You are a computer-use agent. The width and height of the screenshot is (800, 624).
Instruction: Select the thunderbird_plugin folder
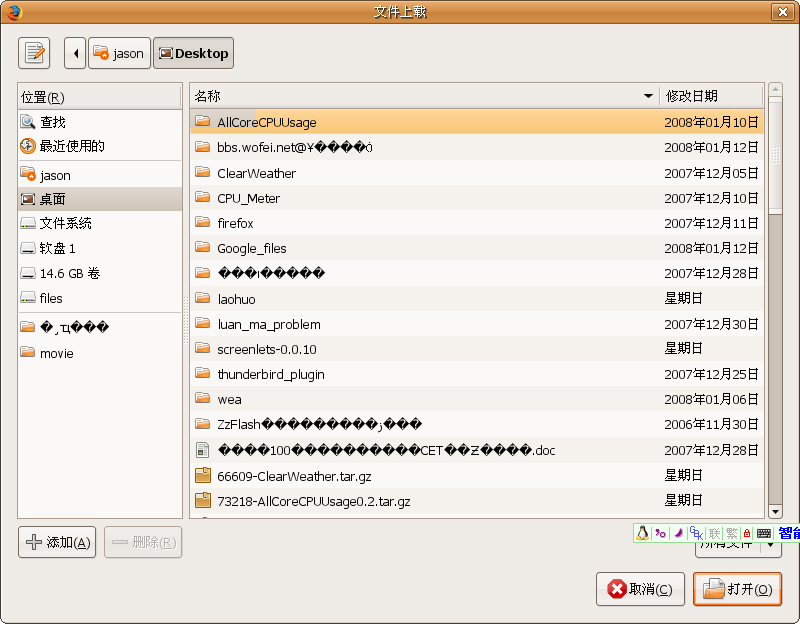477,374
